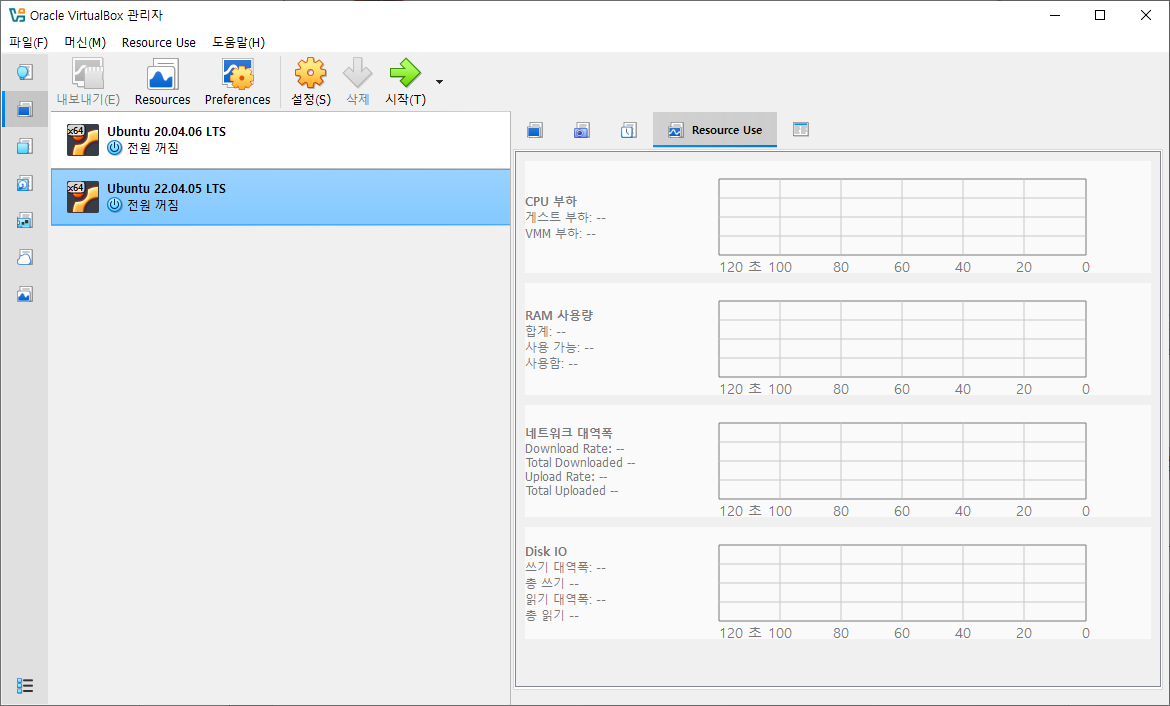Click the '사용 가능: --' text
Viewport: 1170px width, 706px height.
[560, 348]
